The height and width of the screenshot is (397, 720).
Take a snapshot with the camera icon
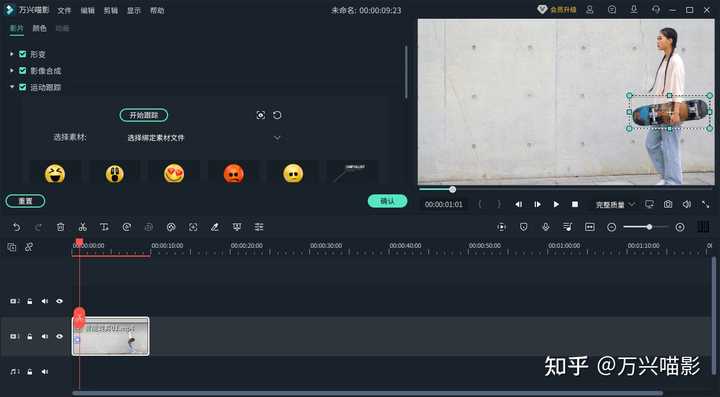668,204
